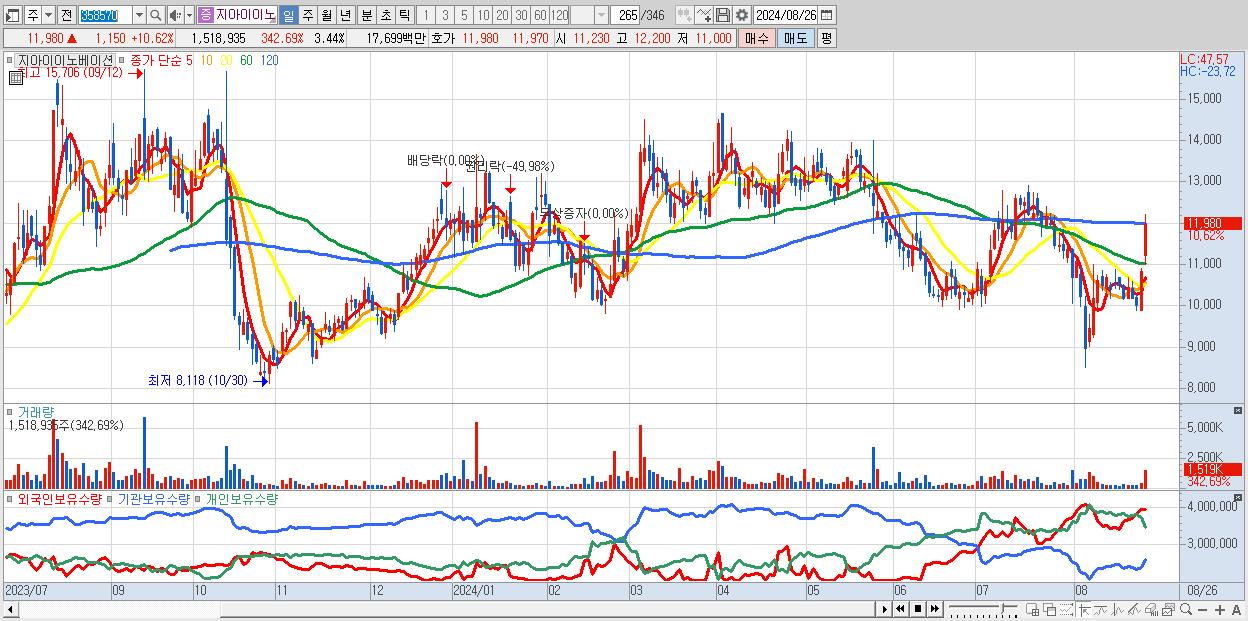Click the rewind button in bottom toolbar
This screenshot has height=621, width=1248.
click(x=900, y=609)
